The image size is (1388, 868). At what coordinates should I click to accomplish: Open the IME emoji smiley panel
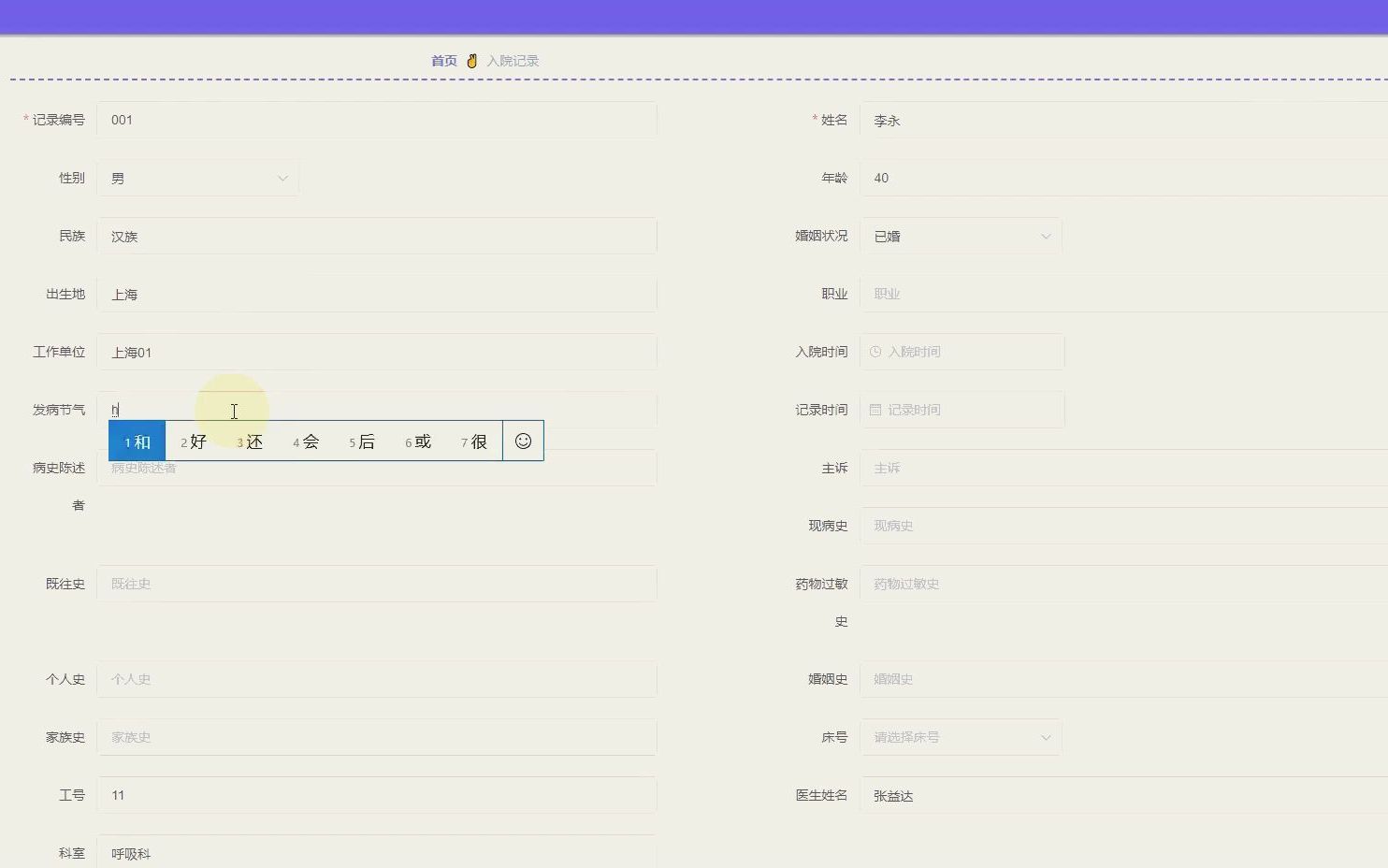[523, 441]
